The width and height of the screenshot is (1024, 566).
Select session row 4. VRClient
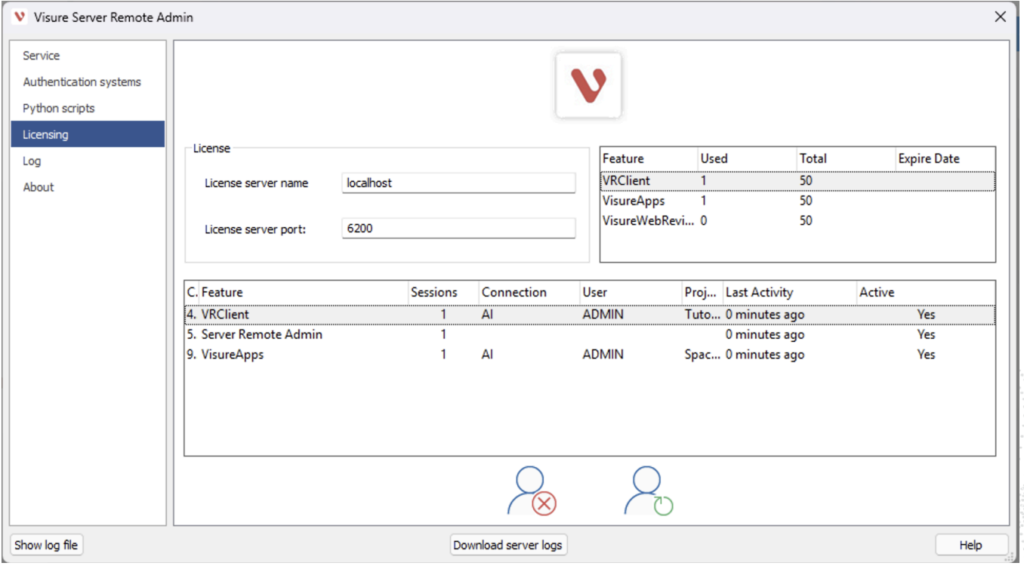pos(590,315)
